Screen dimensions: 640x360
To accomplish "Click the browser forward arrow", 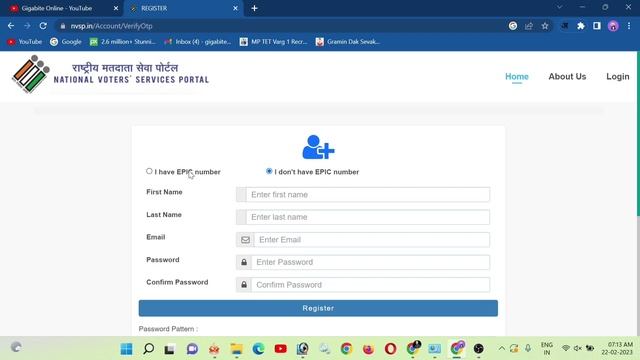I will [x=27, y=26].
